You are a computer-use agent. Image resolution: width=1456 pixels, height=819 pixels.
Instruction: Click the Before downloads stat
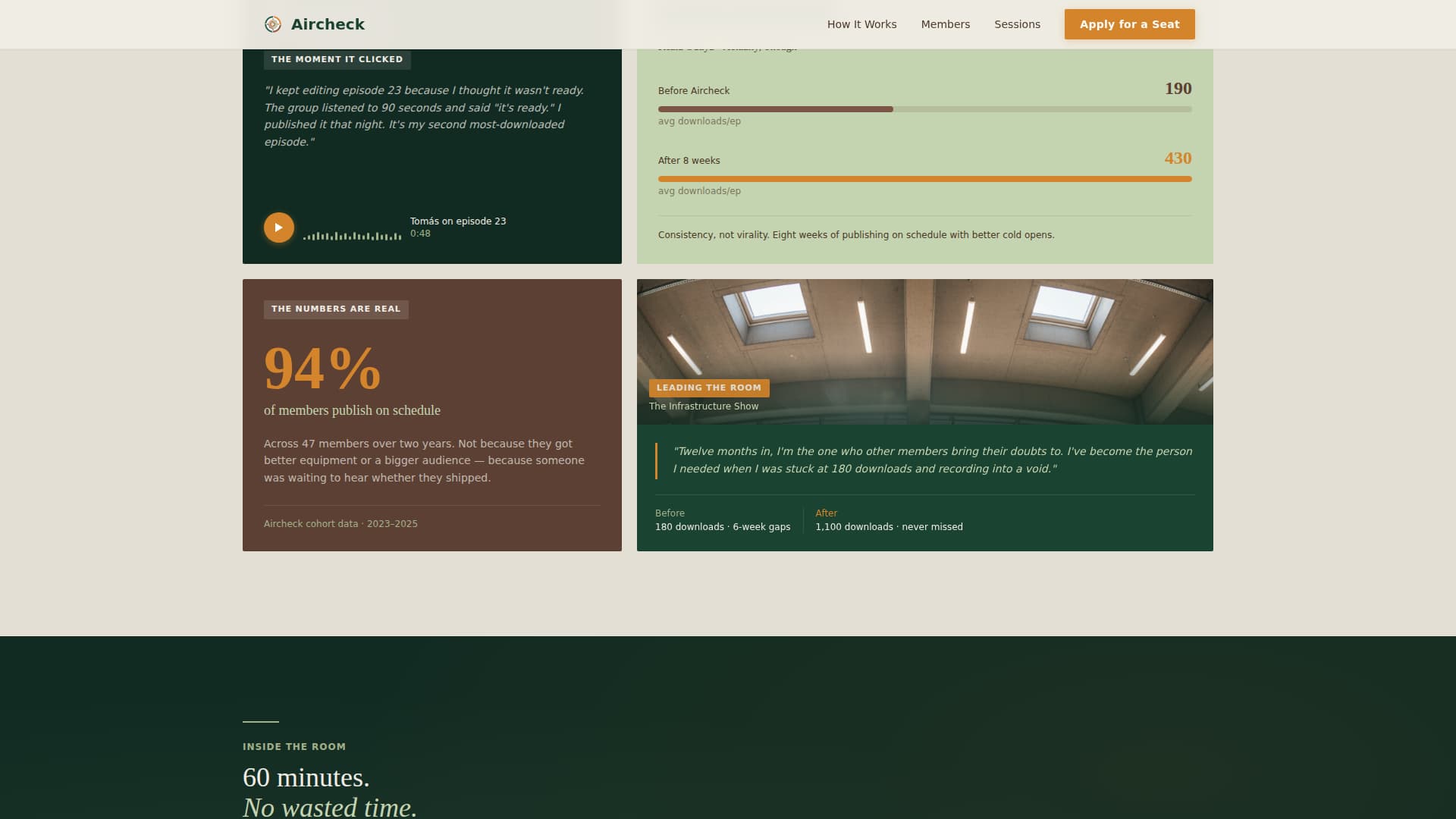(723, 526)
